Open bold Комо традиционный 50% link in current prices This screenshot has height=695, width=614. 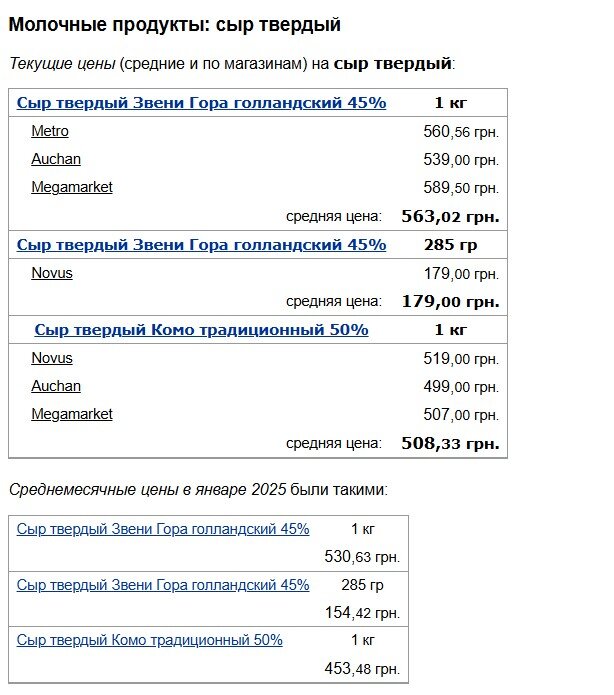[x=201, y=330]
